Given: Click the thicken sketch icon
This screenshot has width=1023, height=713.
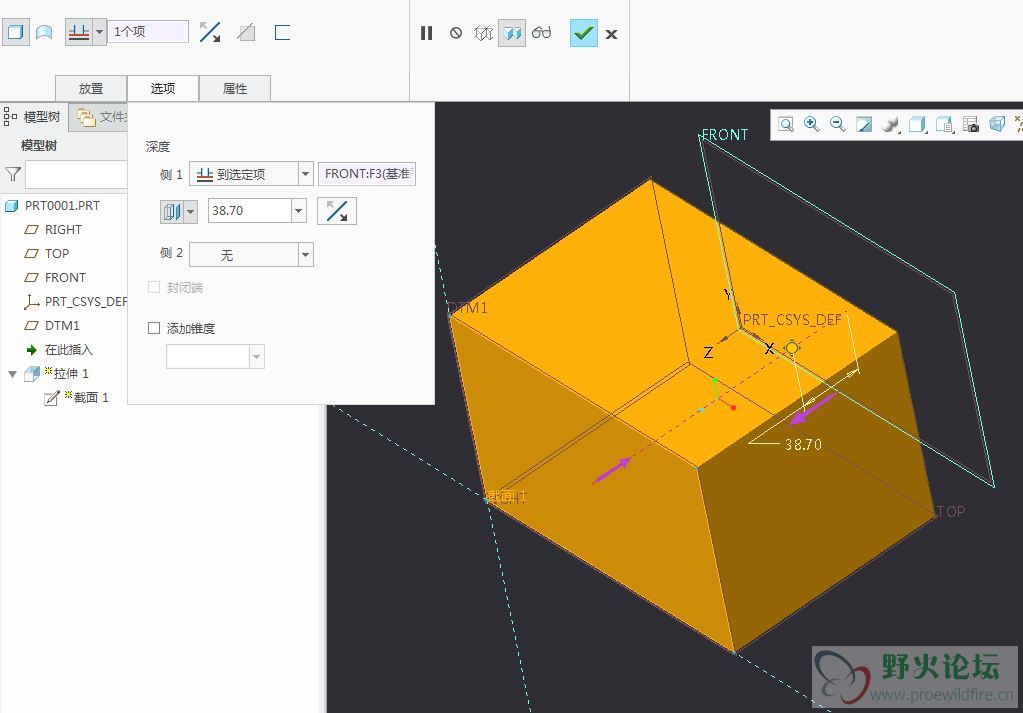Looking at the screenshot, I should 282,32.
